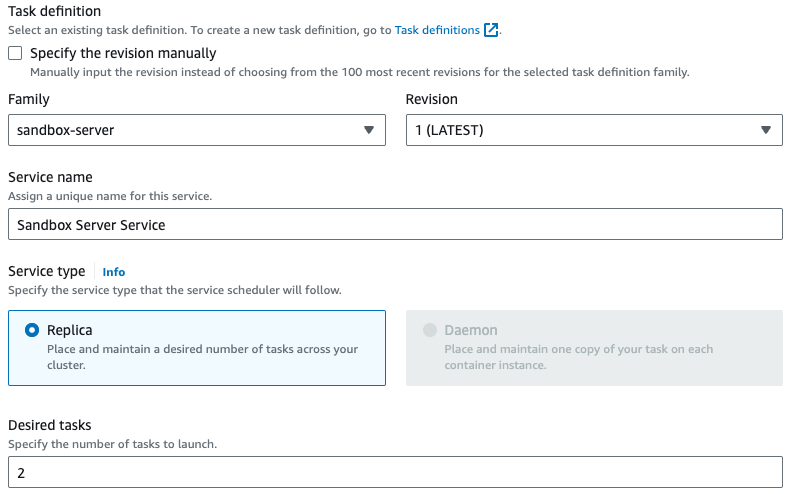Click the Info link next to Service type
This screenshot has width=789, height=494.
click(114, 272)
